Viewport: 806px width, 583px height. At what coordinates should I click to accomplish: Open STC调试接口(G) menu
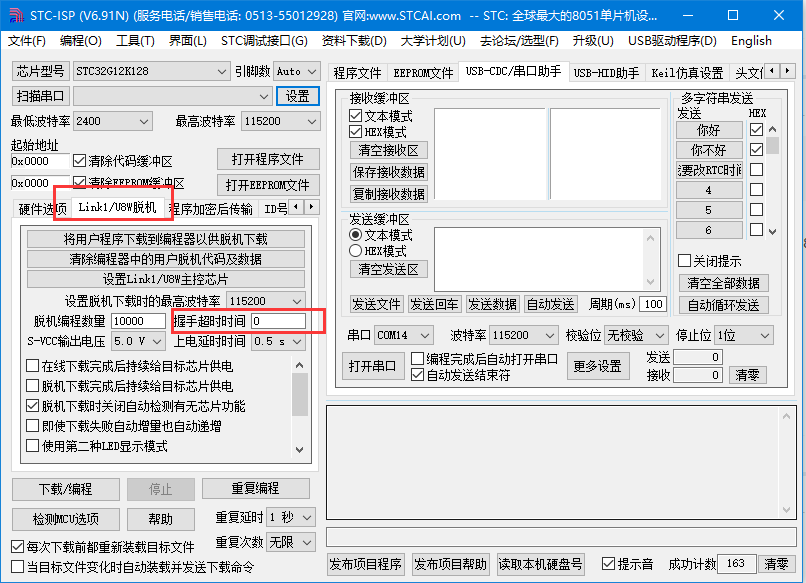click(x=264, y=41)
